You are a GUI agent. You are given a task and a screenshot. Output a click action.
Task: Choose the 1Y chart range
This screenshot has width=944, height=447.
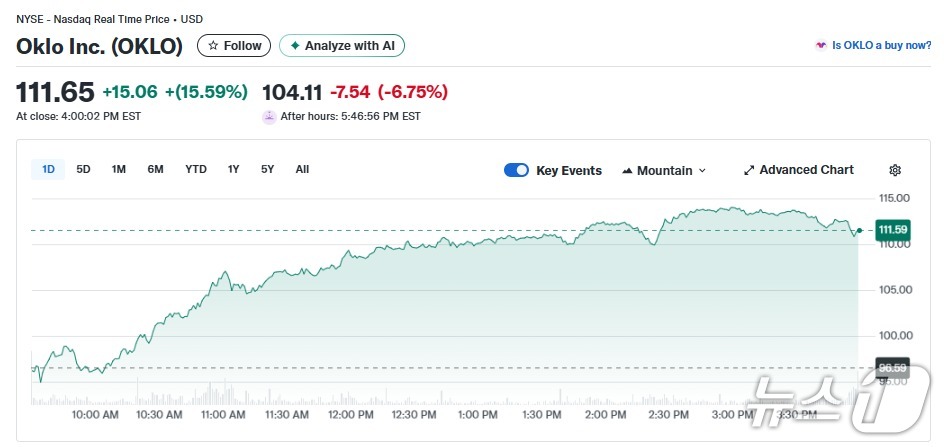pos(233,170)
